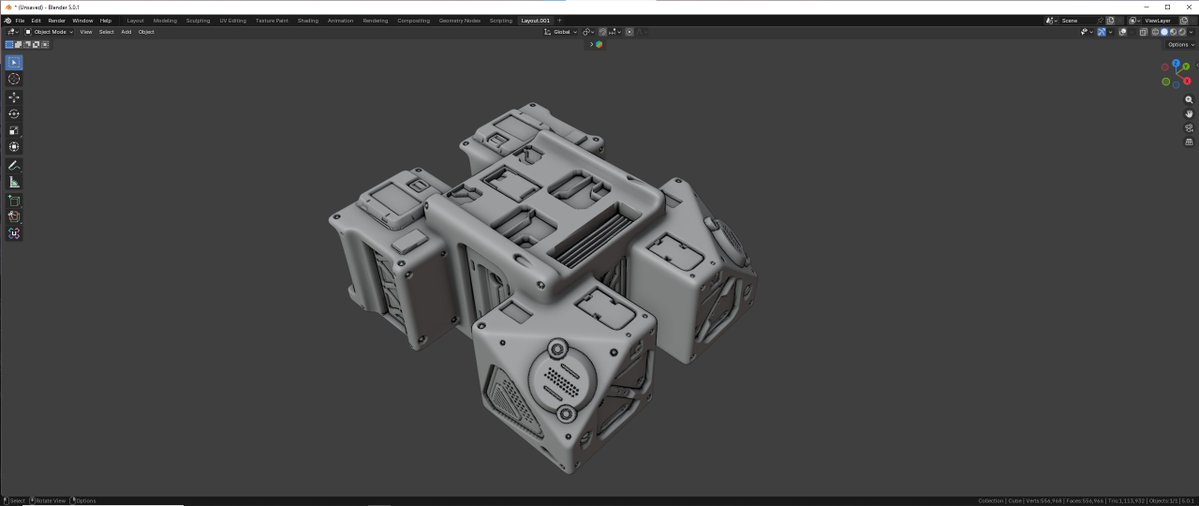This screenshot has width=1199, height=506.
Task: Click the red X axis gizmo circle
Action: 1188,80
